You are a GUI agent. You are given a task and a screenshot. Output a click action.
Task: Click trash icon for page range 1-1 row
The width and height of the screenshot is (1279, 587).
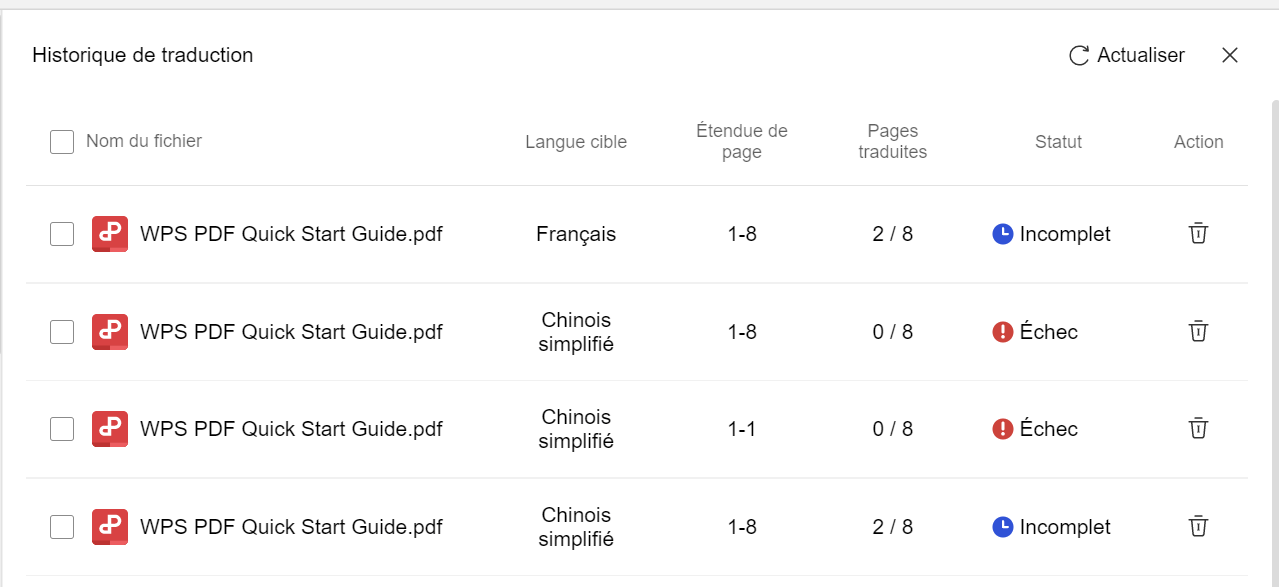[1198, 429]
